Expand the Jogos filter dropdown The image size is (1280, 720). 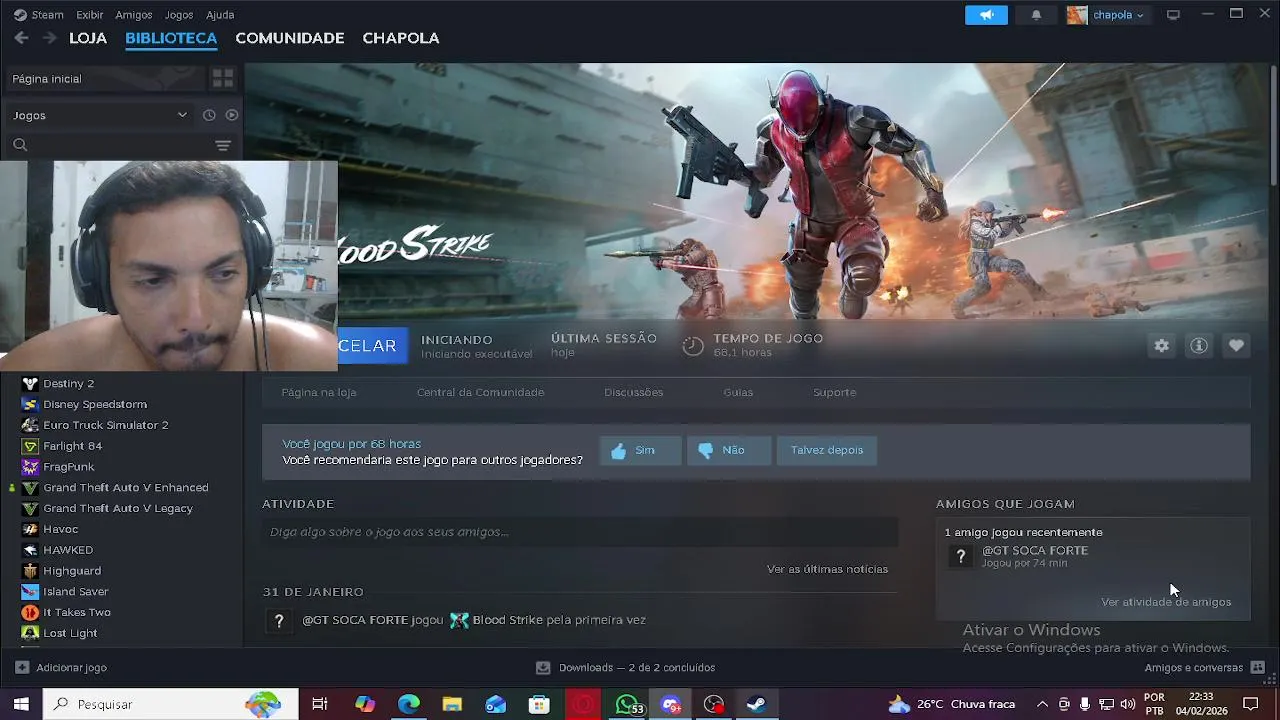(100, 115)
